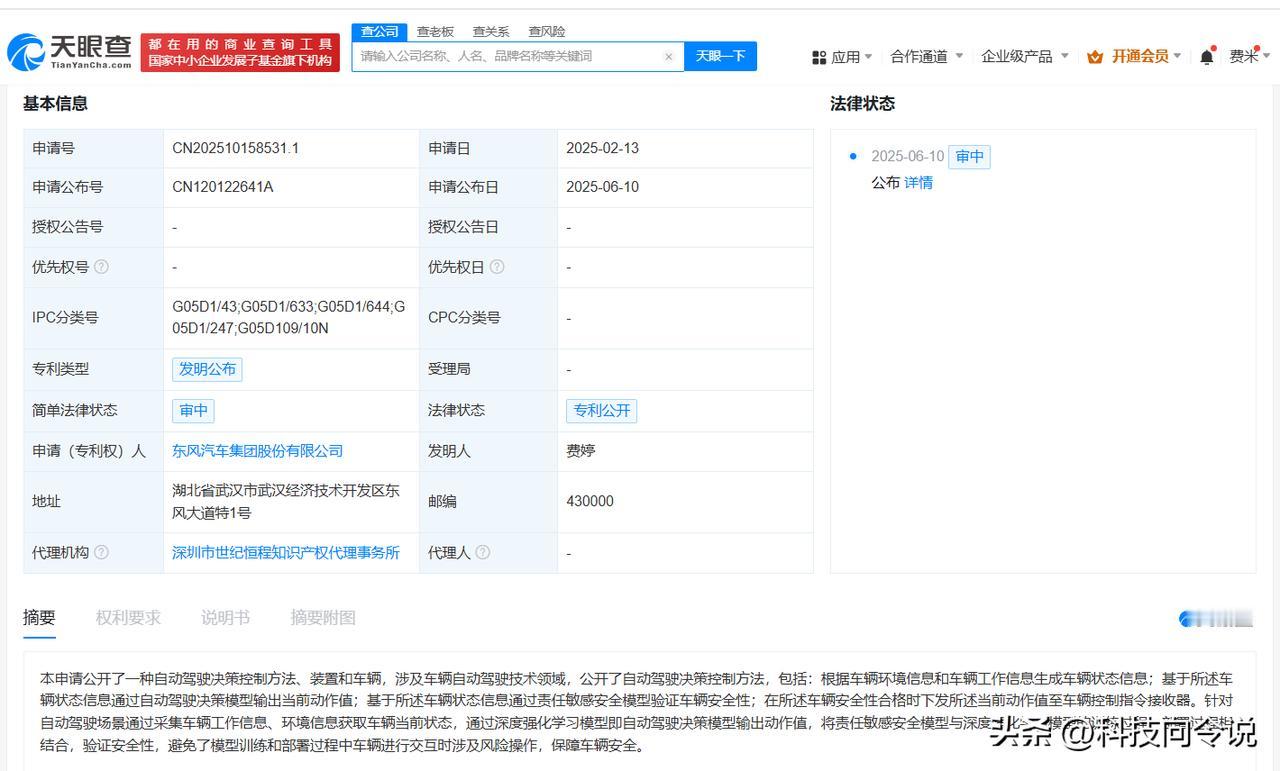Switch to the 摘要附图 tab
The width and height of the screenshot is (1280, 771).
pyautogui.click(x=323, y=618)
